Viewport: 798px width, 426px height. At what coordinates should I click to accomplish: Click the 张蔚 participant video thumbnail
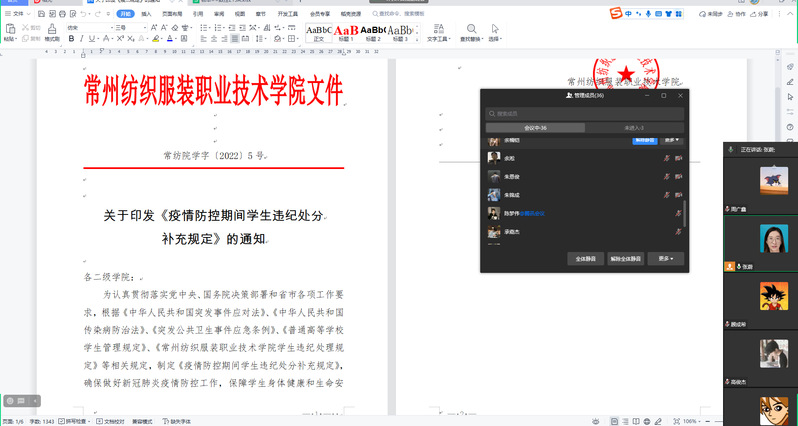pos(760,243)
